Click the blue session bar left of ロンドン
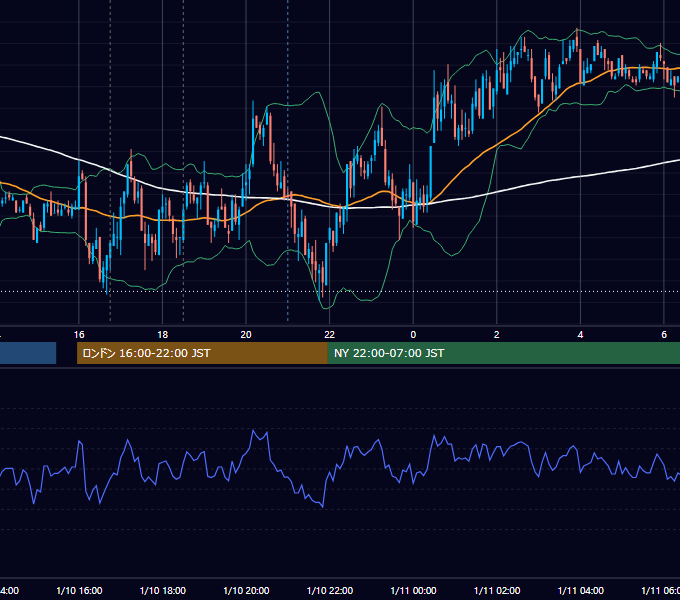The height and width of the screenshot is (600, 680). pos(28,353)
